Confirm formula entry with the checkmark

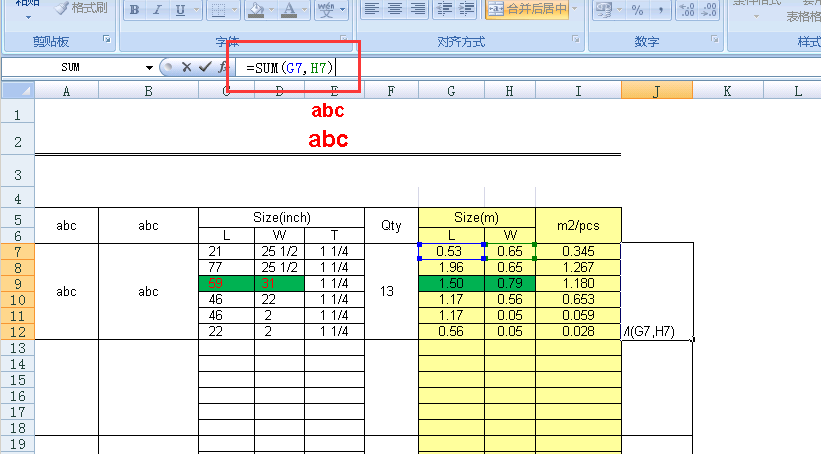coord(205,67)
